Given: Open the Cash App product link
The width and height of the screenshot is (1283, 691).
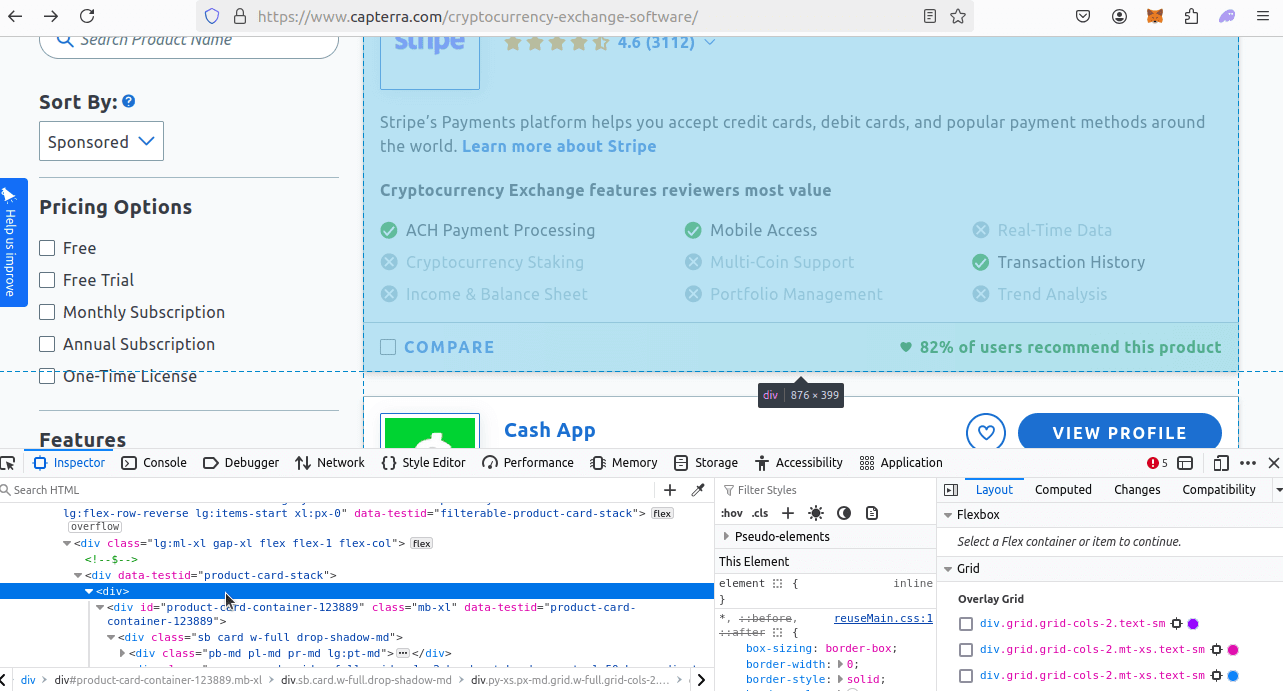Looking at the screenshot, I should [550, 430].
